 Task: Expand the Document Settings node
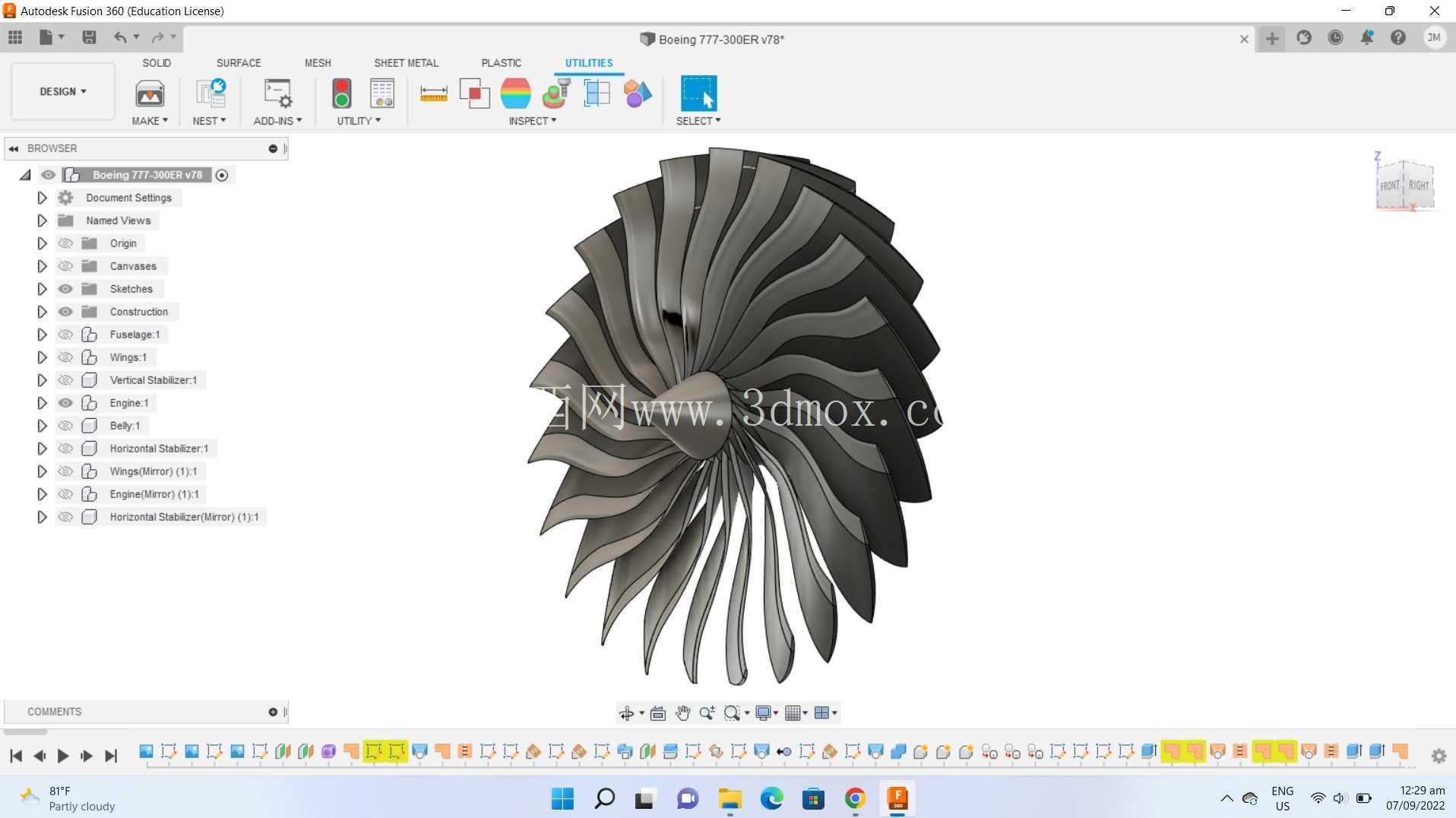(x=42, y=198)
